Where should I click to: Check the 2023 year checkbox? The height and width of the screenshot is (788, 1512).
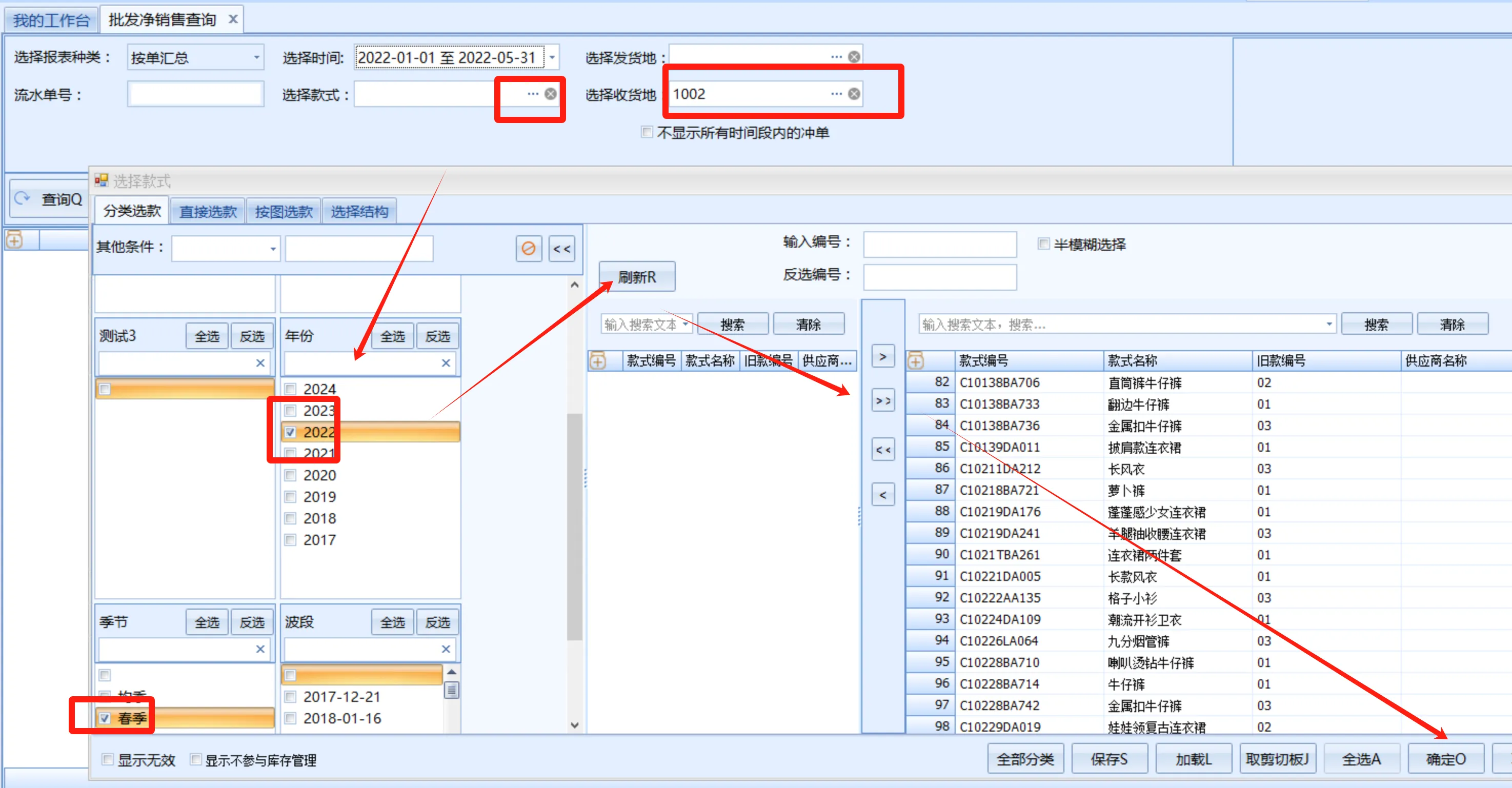[x=291, y=410]
